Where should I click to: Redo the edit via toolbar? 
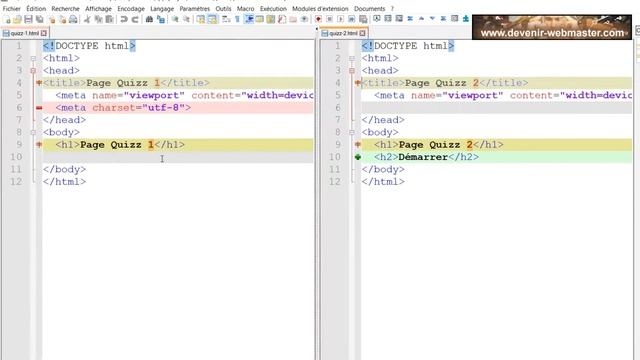[x=135, y=19]
